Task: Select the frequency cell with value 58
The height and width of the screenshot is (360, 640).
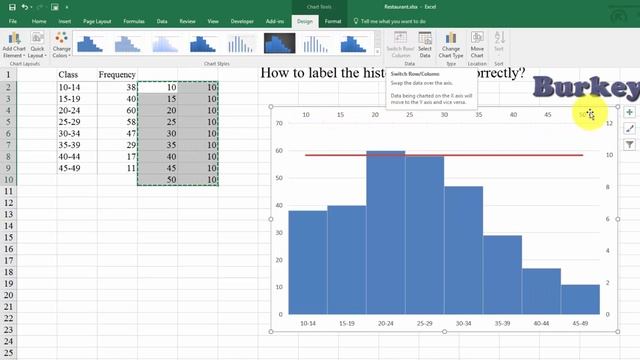Action: (117, 122)
